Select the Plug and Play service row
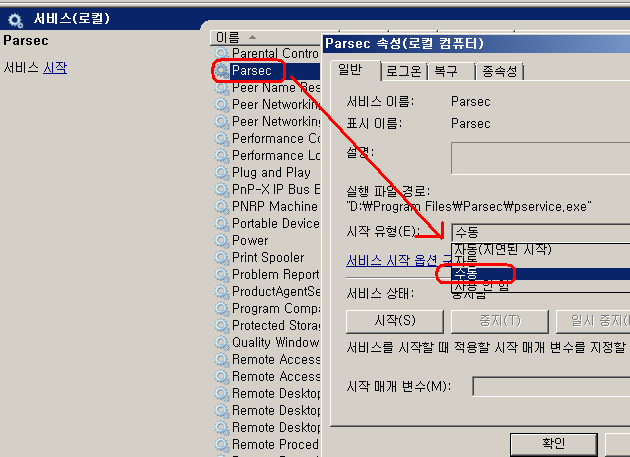The width and height of the screenshot is (630, 457). (268, 173)
